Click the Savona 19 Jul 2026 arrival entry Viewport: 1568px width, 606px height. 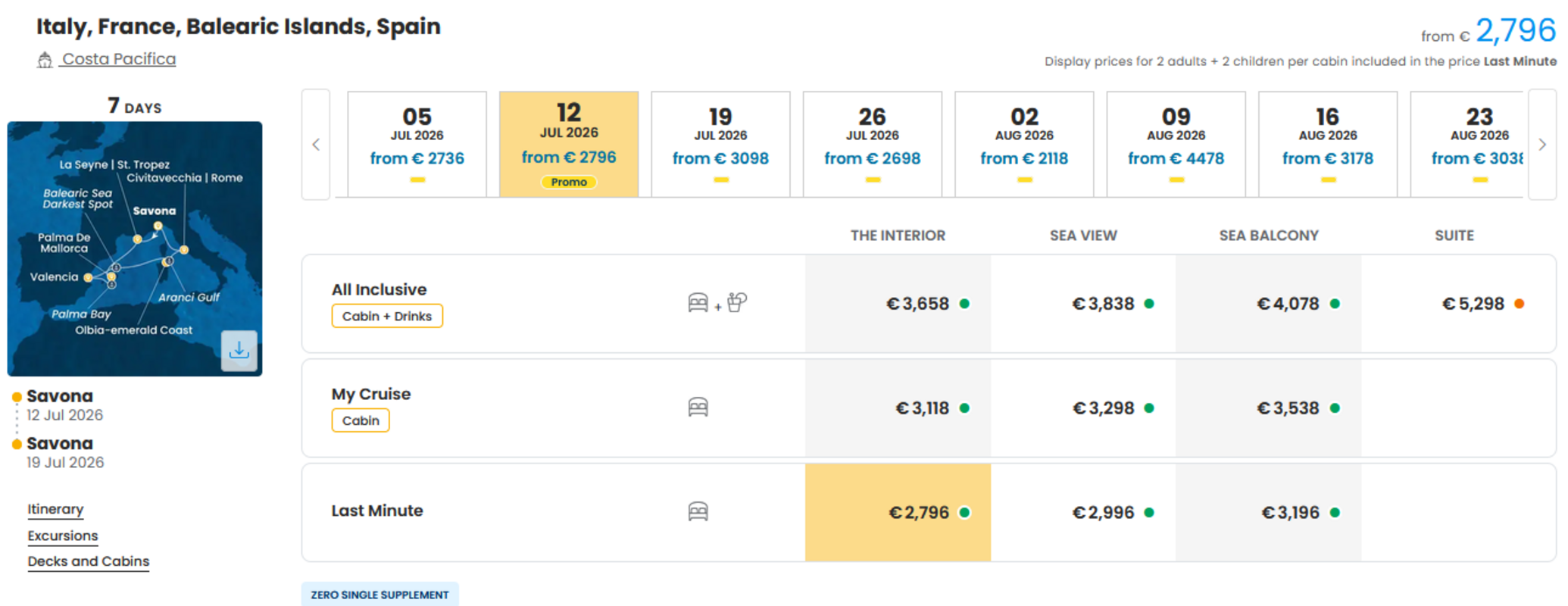64,452
